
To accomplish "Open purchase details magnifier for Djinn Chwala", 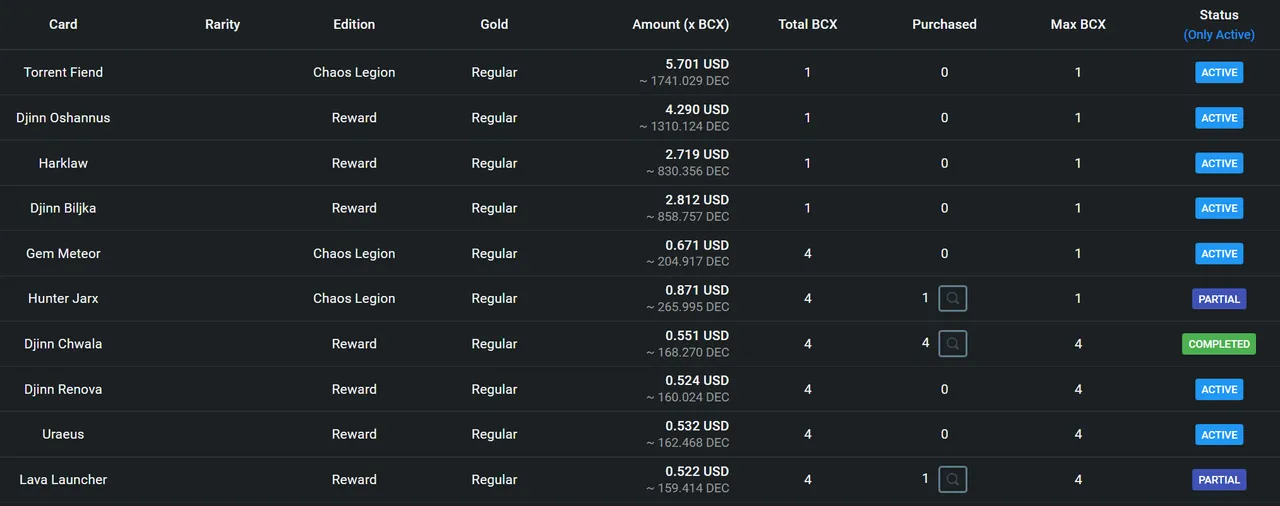I will 953,344.
